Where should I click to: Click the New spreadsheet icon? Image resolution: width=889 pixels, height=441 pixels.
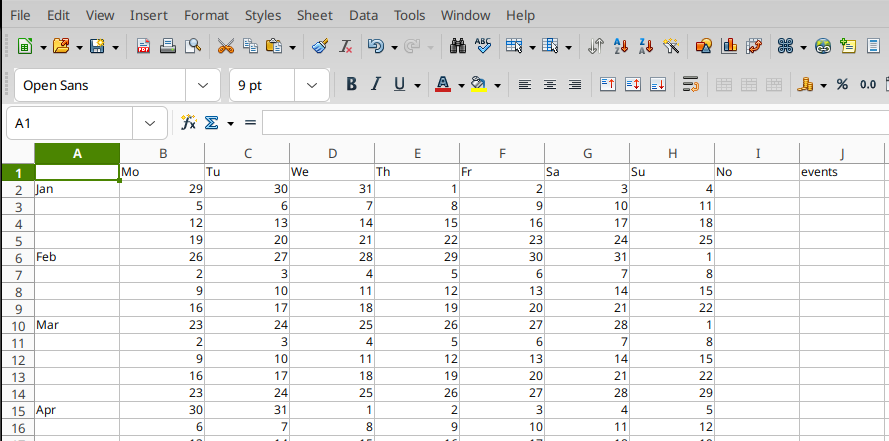24,46
